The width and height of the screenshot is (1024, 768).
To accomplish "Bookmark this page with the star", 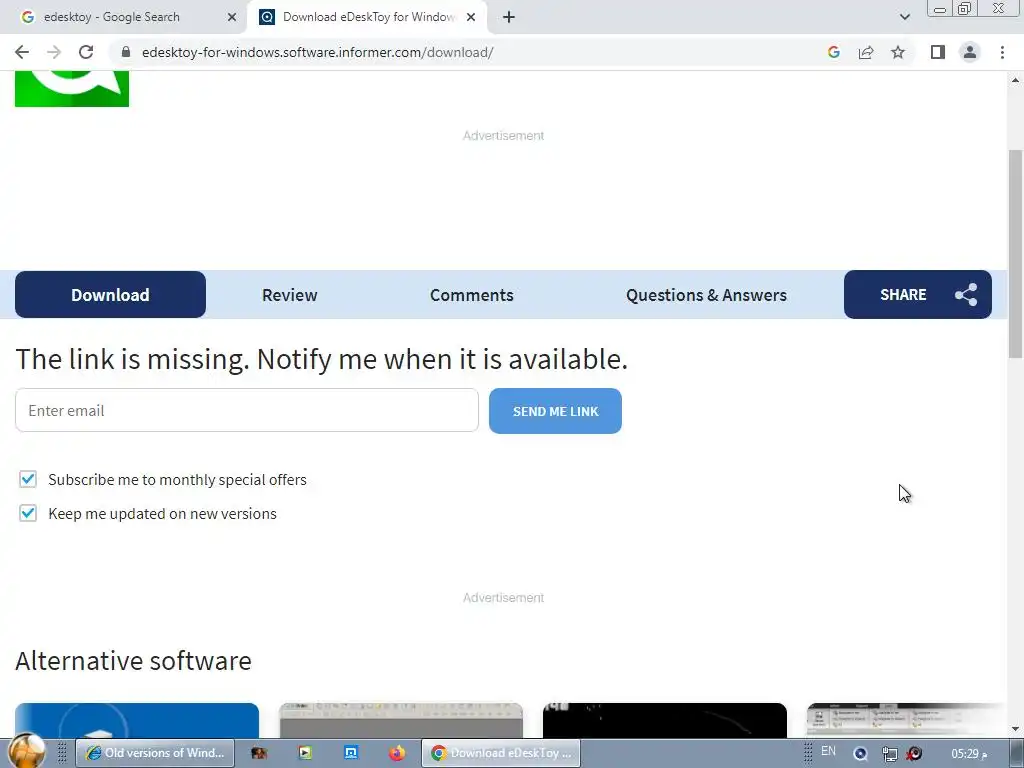I will 898,52.
